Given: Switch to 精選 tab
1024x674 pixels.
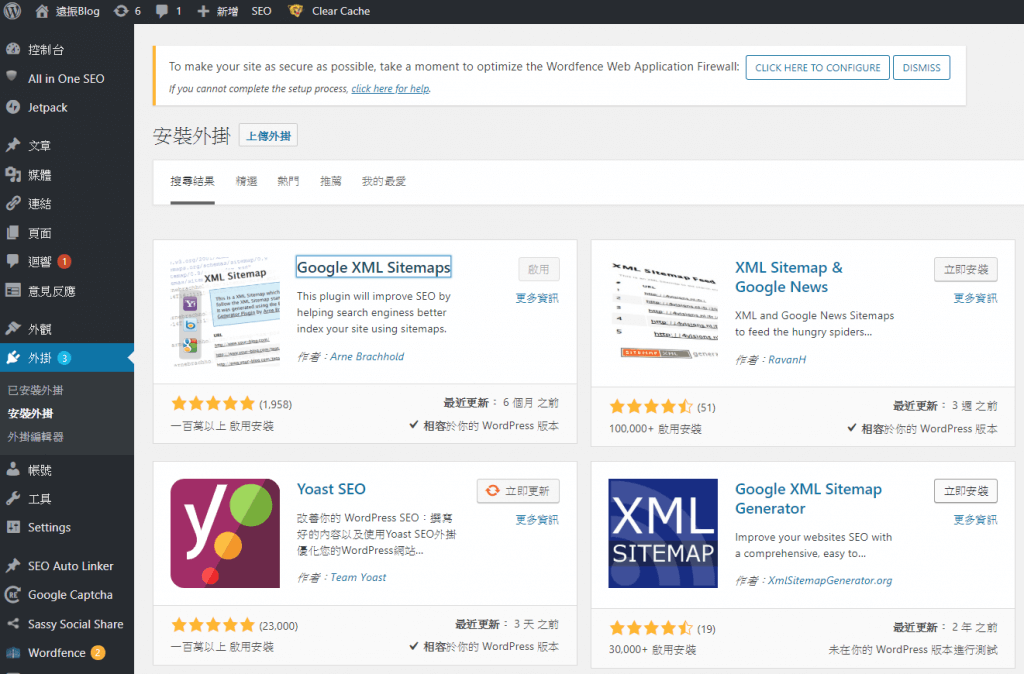Looking at the screenshot, I should [246, 181].
